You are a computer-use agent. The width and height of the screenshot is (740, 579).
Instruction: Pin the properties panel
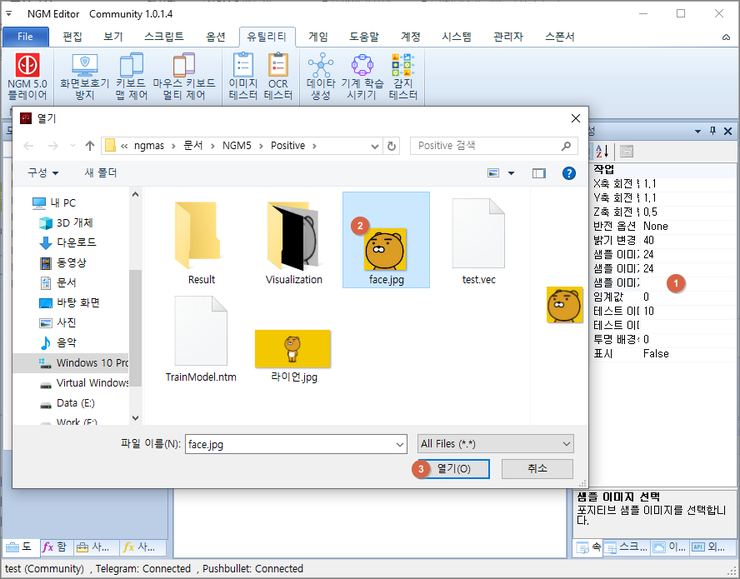pyautogui.click(x=713, y=131)
